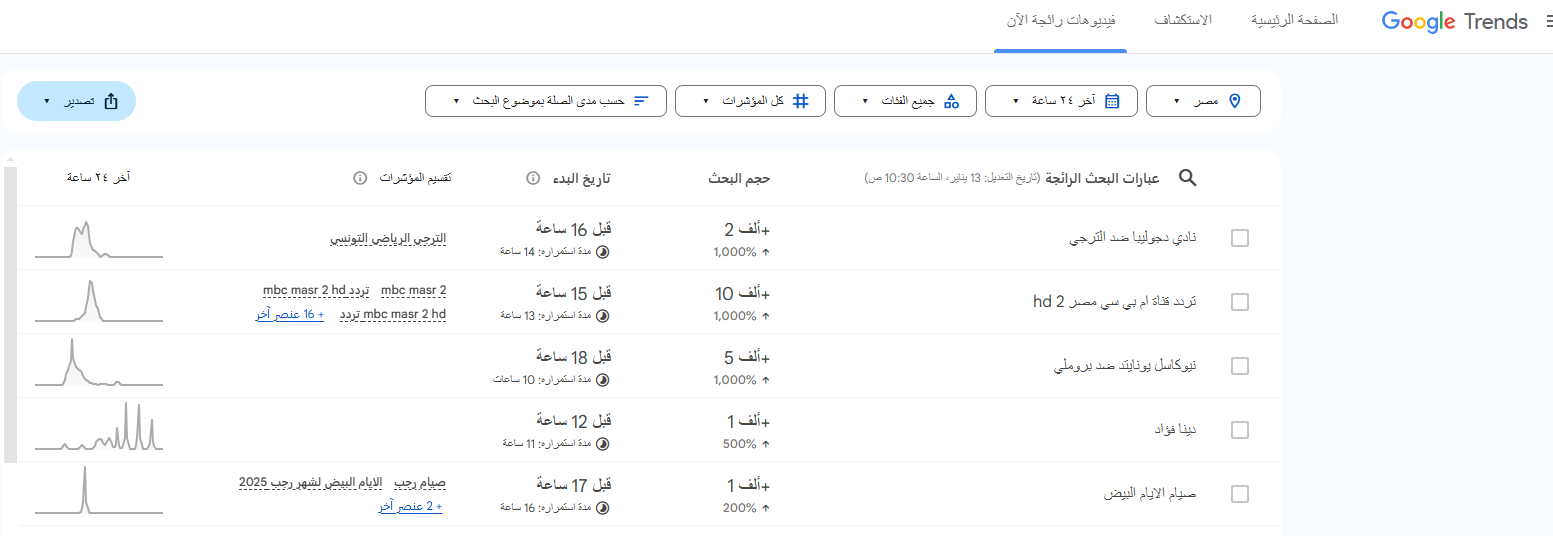Click the location pin icon in مصر filter
Image resolution: width=1553 pixels, height=536 pixels.
click(x=1234, y=101)
